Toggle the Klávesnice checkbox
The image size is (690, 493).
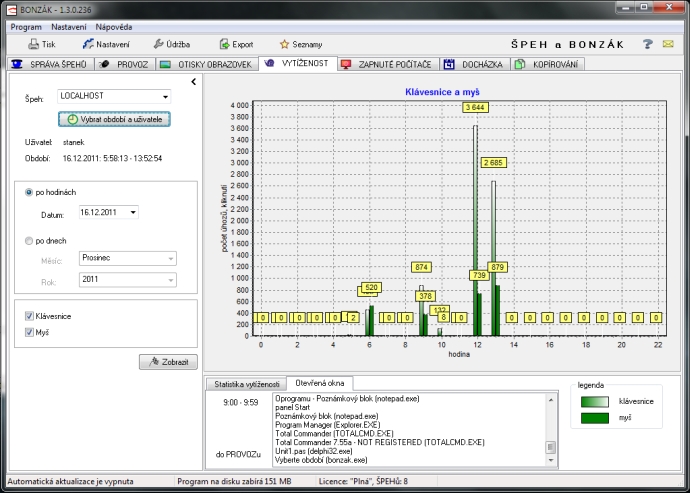point(29,316)
